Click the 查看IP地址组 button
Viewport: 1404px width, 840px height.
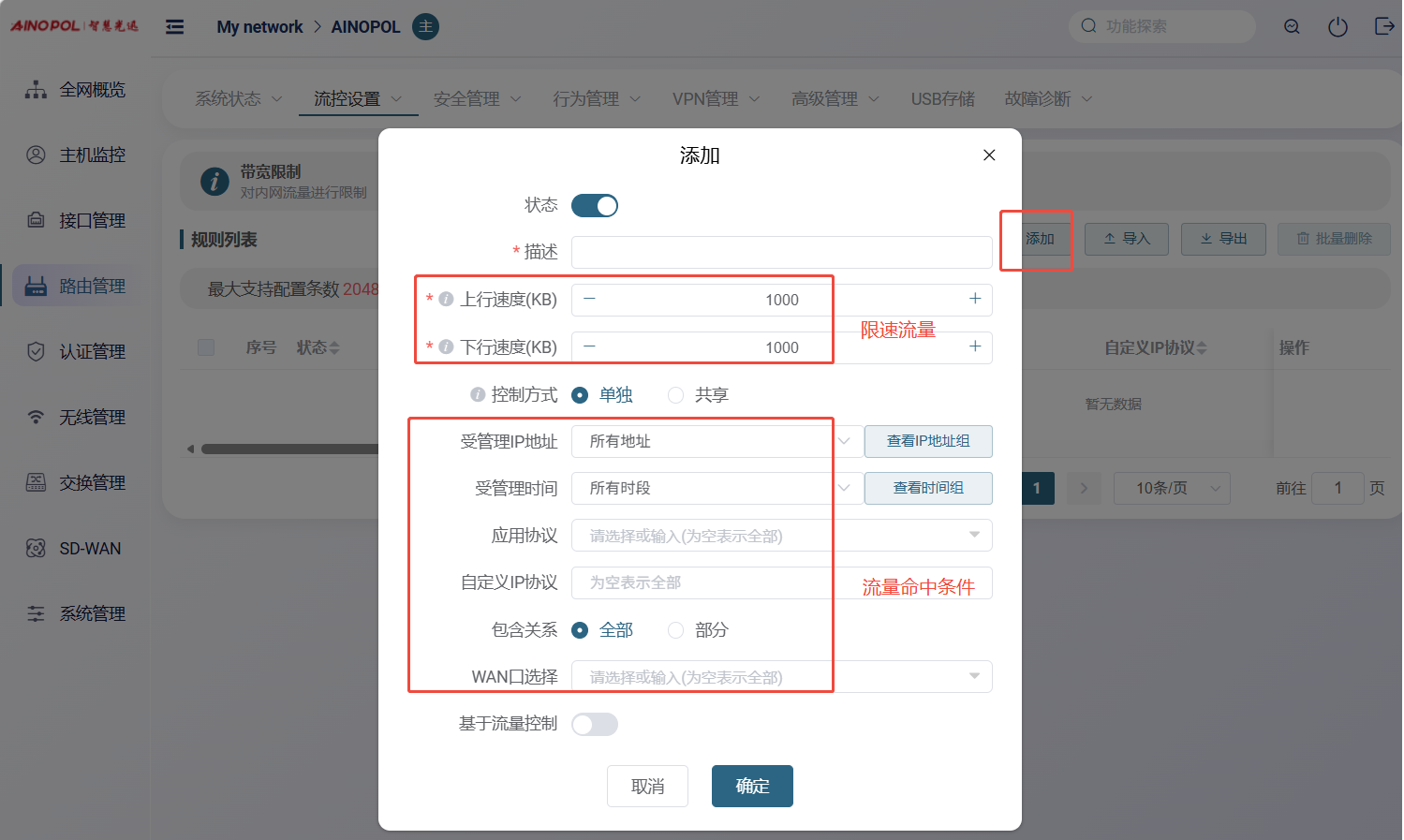(927, 442)
